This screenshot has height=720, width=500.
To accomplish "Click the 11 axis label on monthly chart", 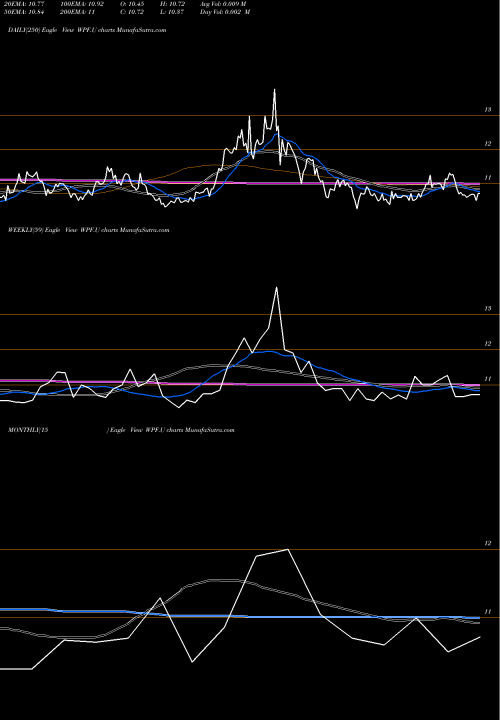I will [x=488, y=612].
